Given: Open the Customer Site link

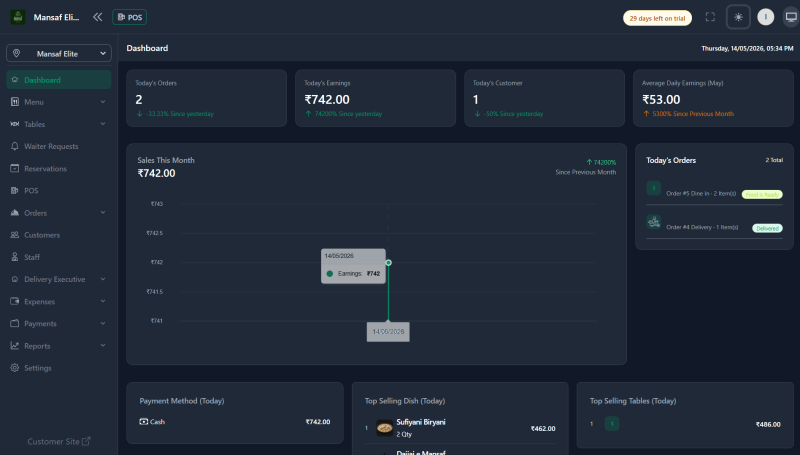Looking at the screenshot, I should click(59, 441).
